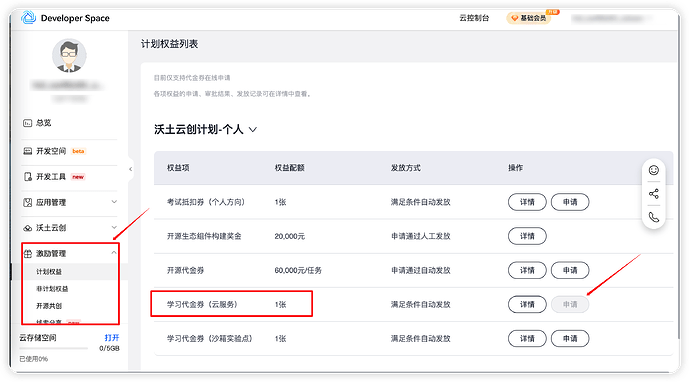Select the 开发空间 monitor icon

tap(27, 151)
